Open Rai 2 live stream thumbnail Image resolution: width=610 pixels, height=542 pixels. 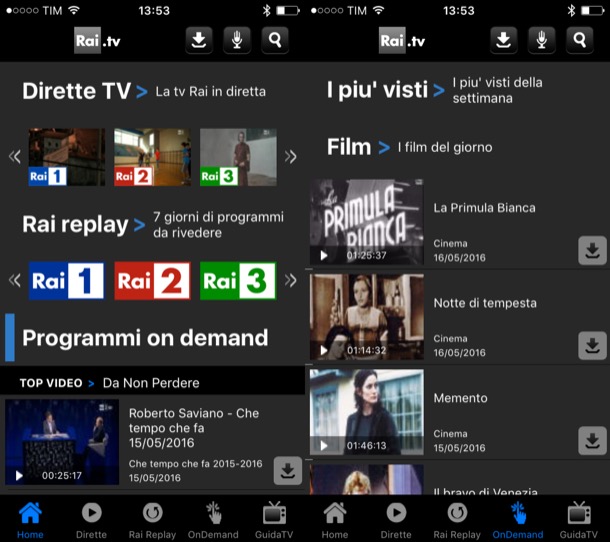[x=152, y=157]
